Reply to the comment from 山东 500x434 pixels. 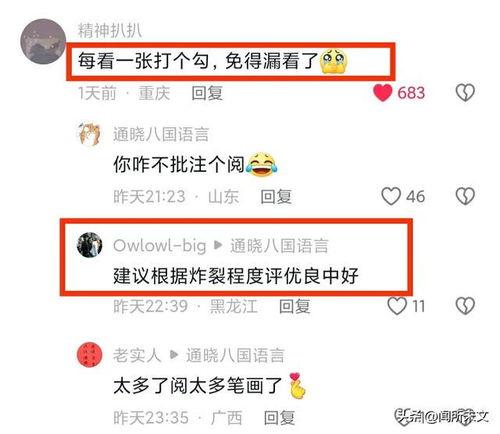tap(276, 196)
